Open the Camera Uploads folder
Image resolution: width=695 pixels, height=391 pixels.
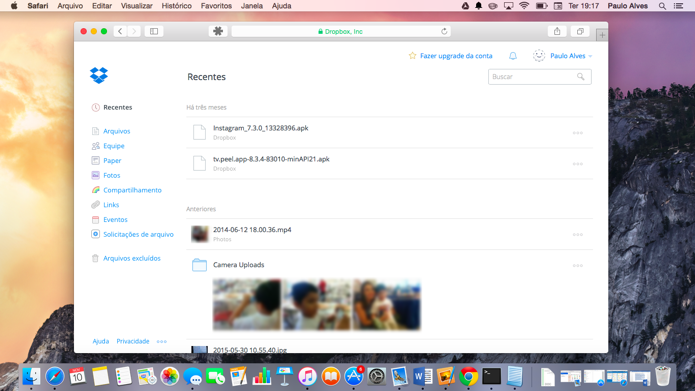[x=238, y=265]
